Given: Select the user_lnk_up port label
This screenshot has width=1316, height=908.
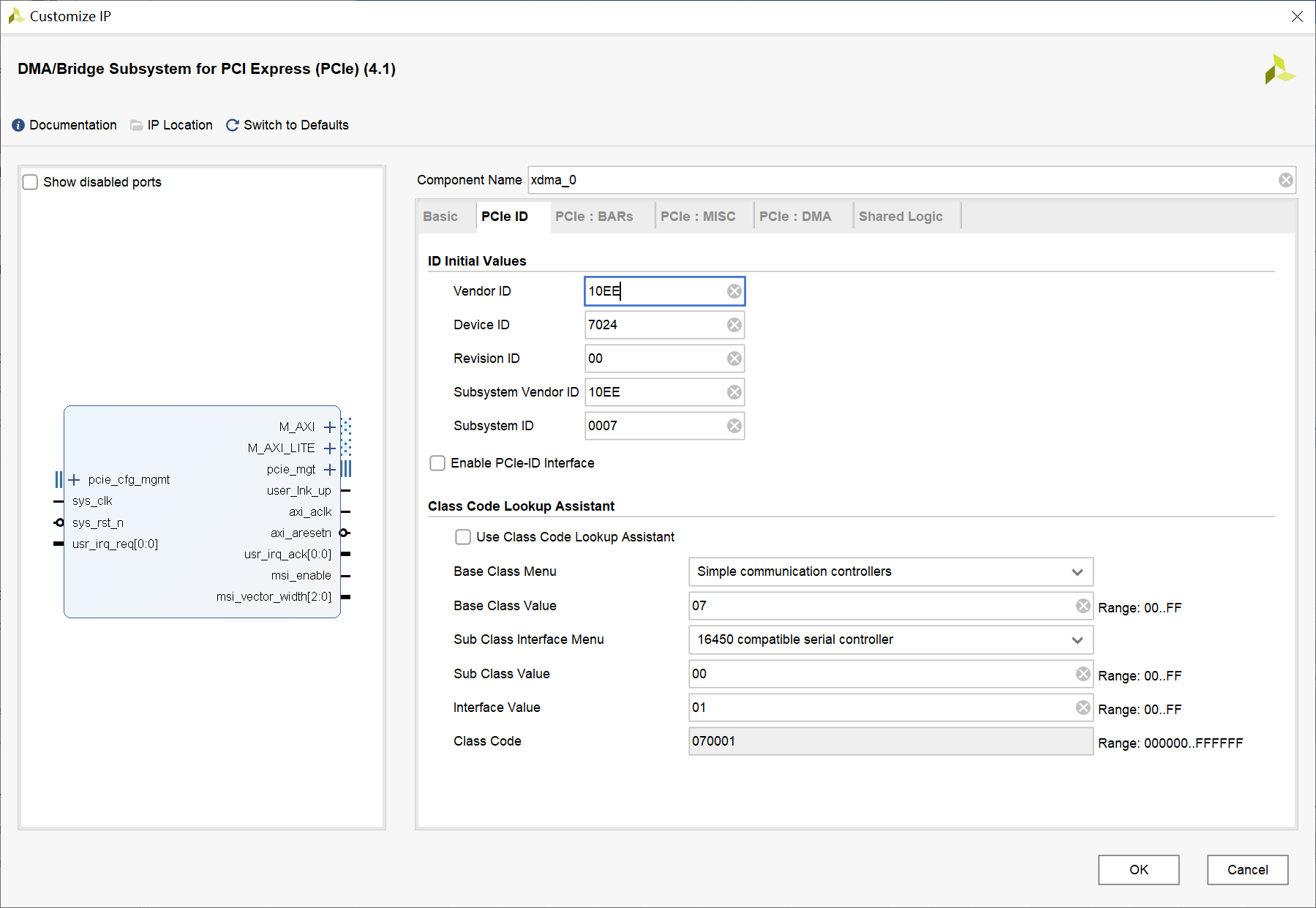Looking at the screenshot, I should tap(299, 490).
